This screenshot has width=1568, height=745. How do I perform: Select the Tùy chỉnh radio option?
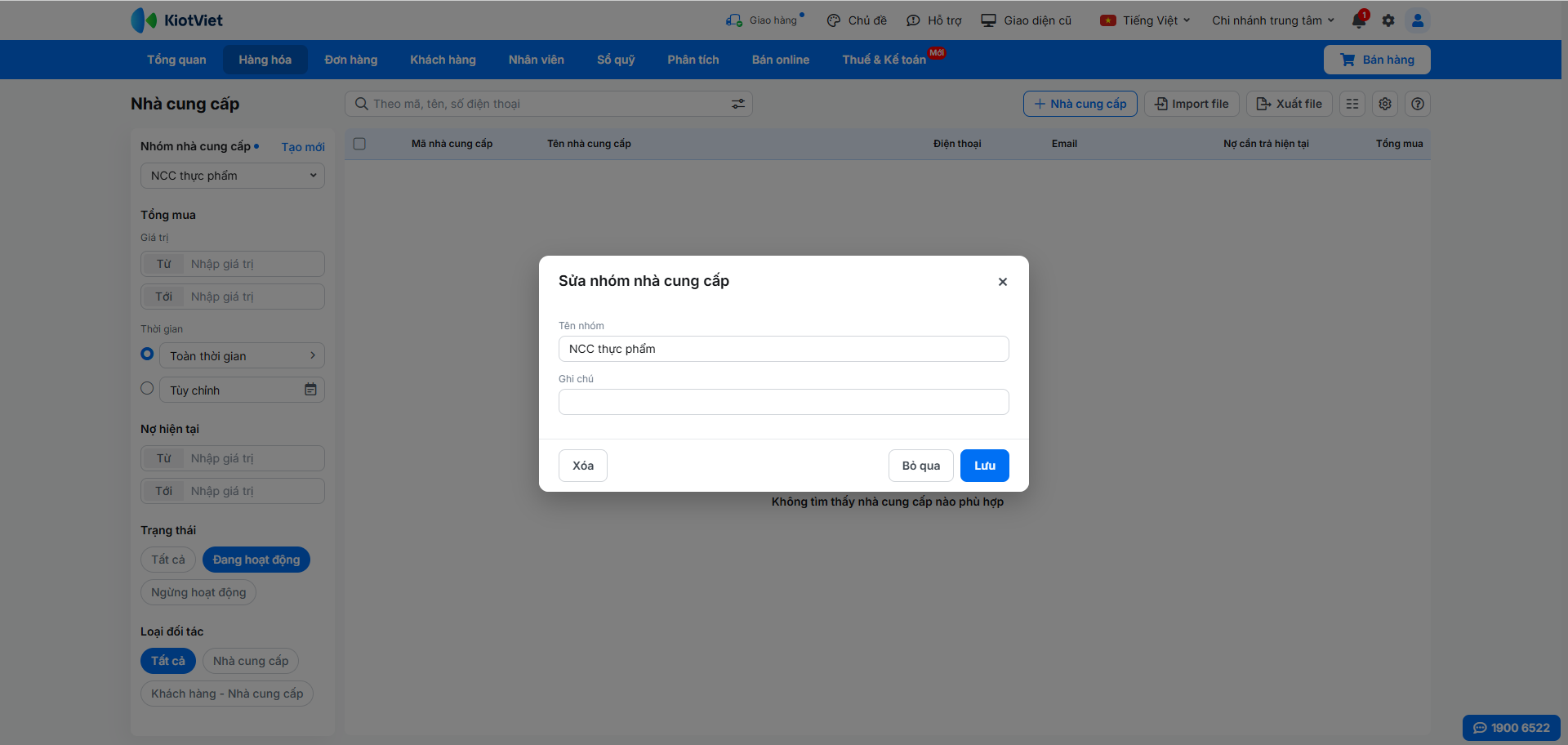(x=147, y=388)
